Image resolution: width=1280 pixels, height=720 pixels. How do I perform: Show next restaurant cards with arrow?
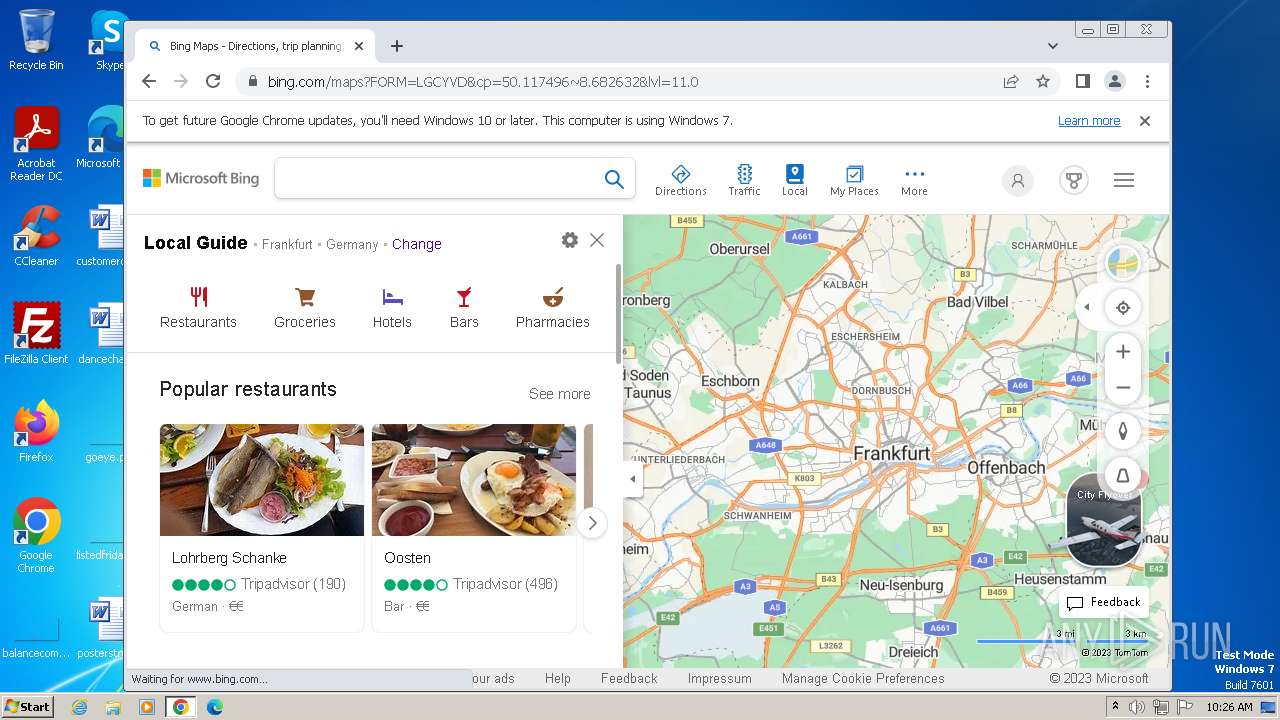592,523
